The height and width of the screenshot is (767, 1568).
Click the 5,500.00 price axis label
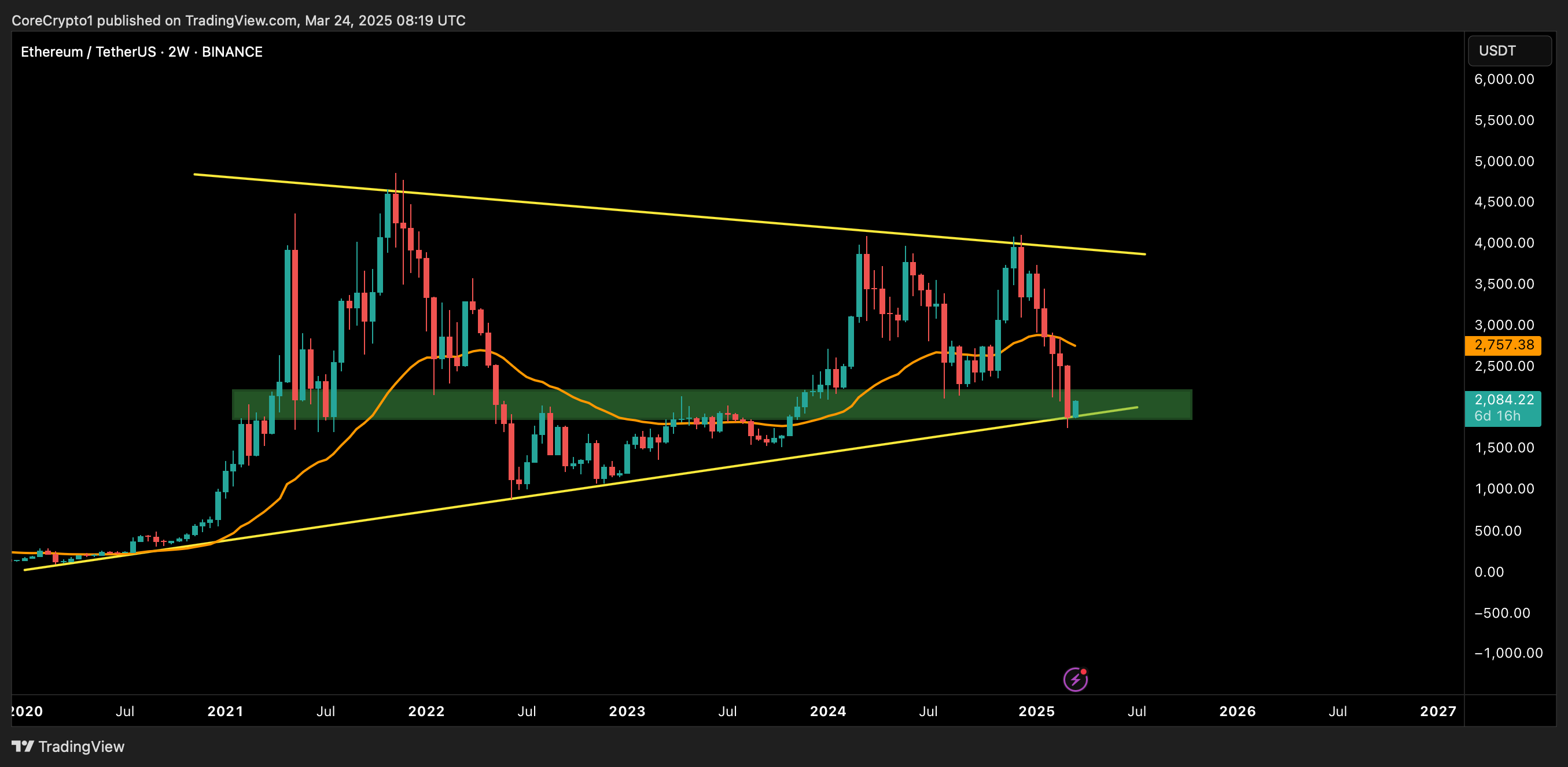click(x=1504, y=120)
